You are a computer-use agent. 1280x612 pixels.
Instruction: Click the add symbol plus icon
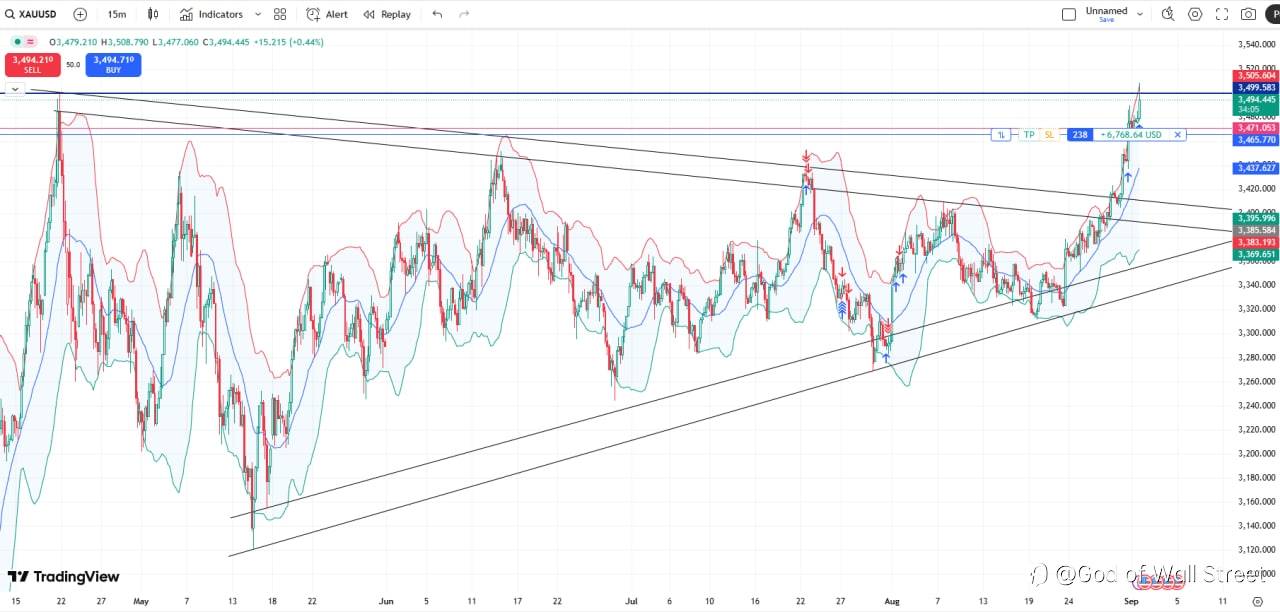click(x=80, y=14)
